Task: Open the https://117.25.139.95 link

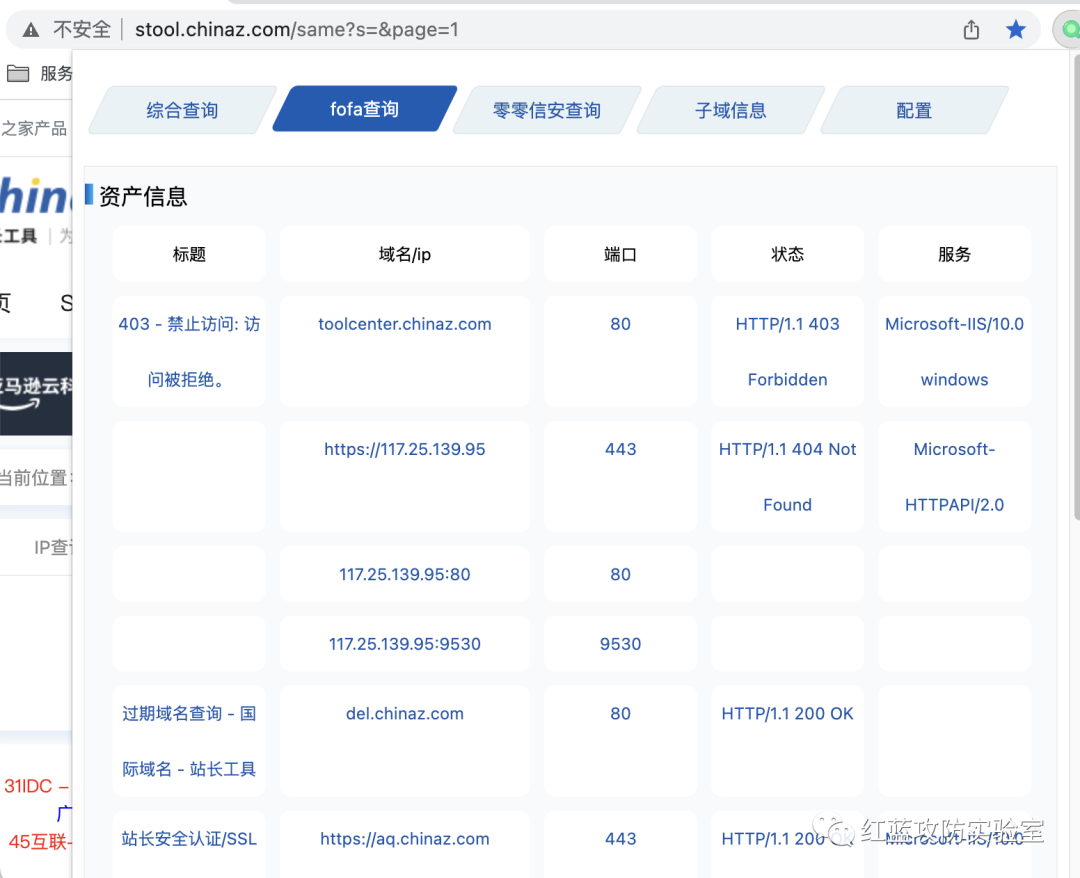Action: tap(405, 449)
